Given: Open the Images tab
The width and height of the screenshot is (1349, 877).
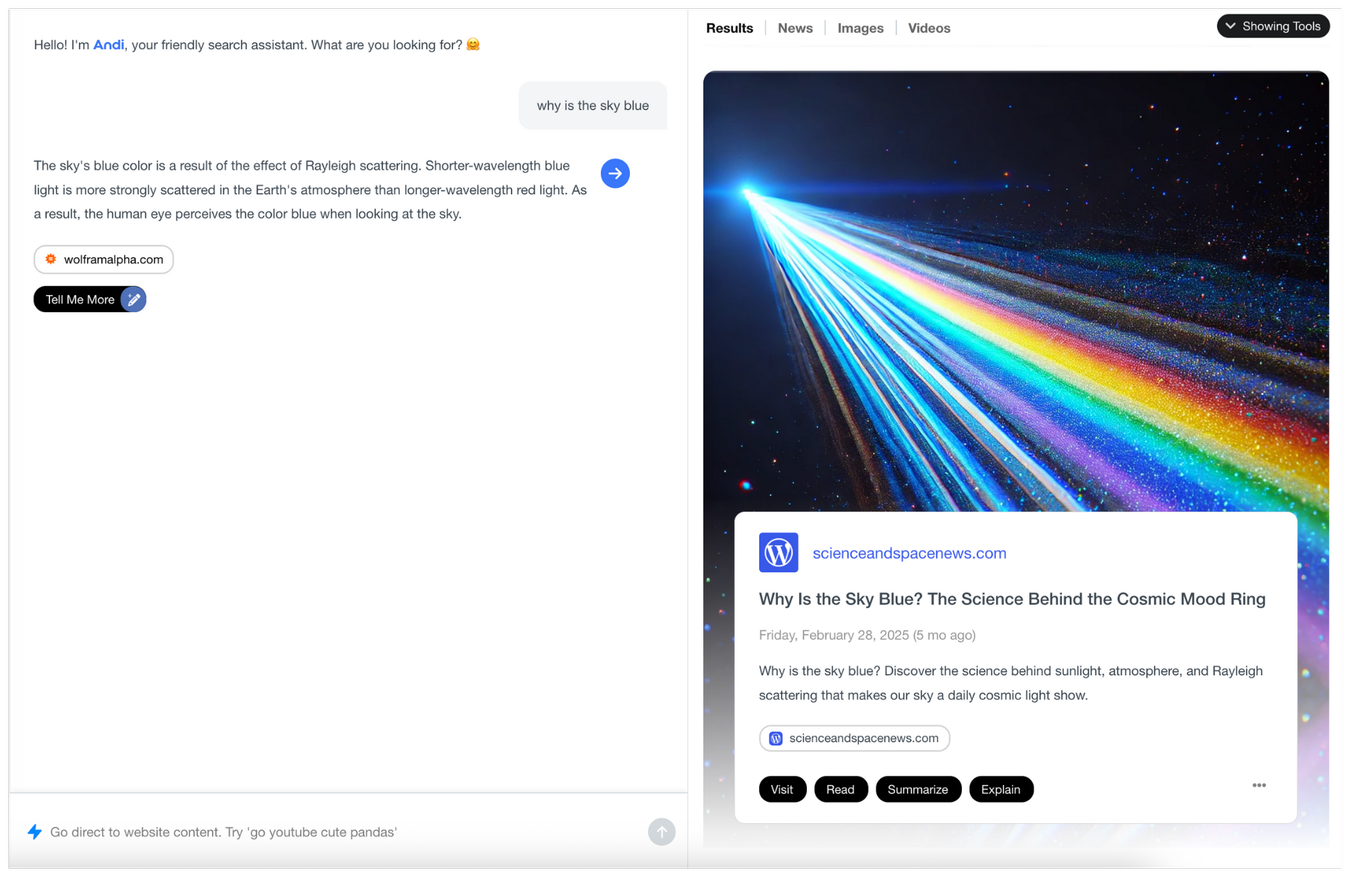Looking at the screenshot, I should [860, 27].
